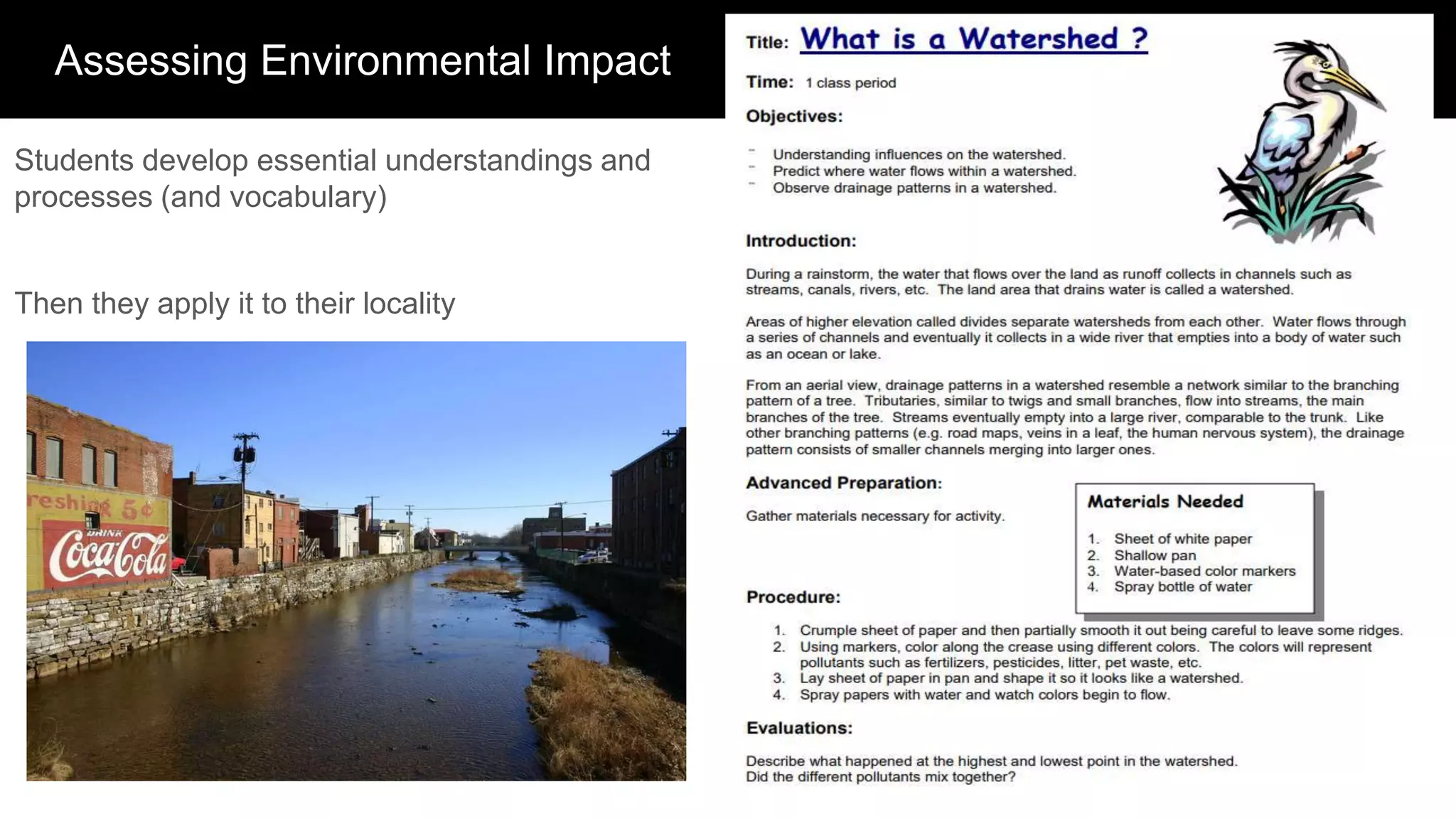
Task: Click 'Describe what happened at the highest and lowest point'
Action: coord(992,761)
